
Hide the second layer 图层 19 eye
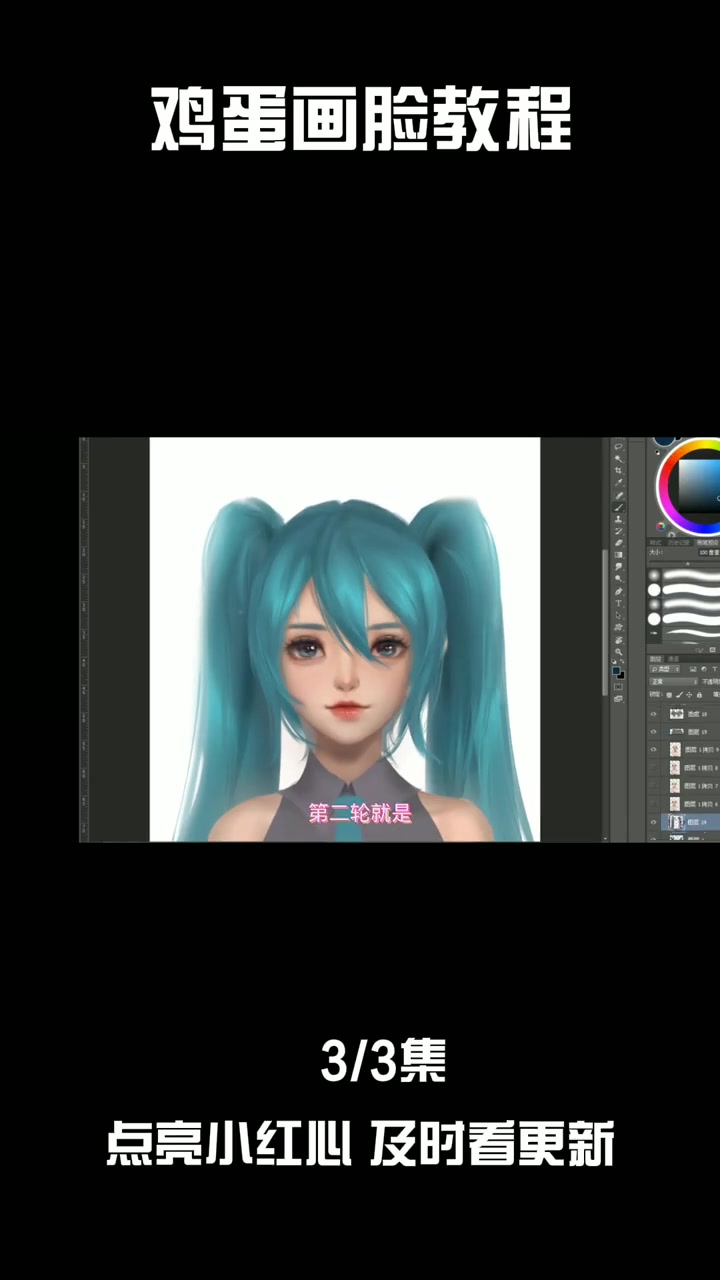[x=653, y=732]
